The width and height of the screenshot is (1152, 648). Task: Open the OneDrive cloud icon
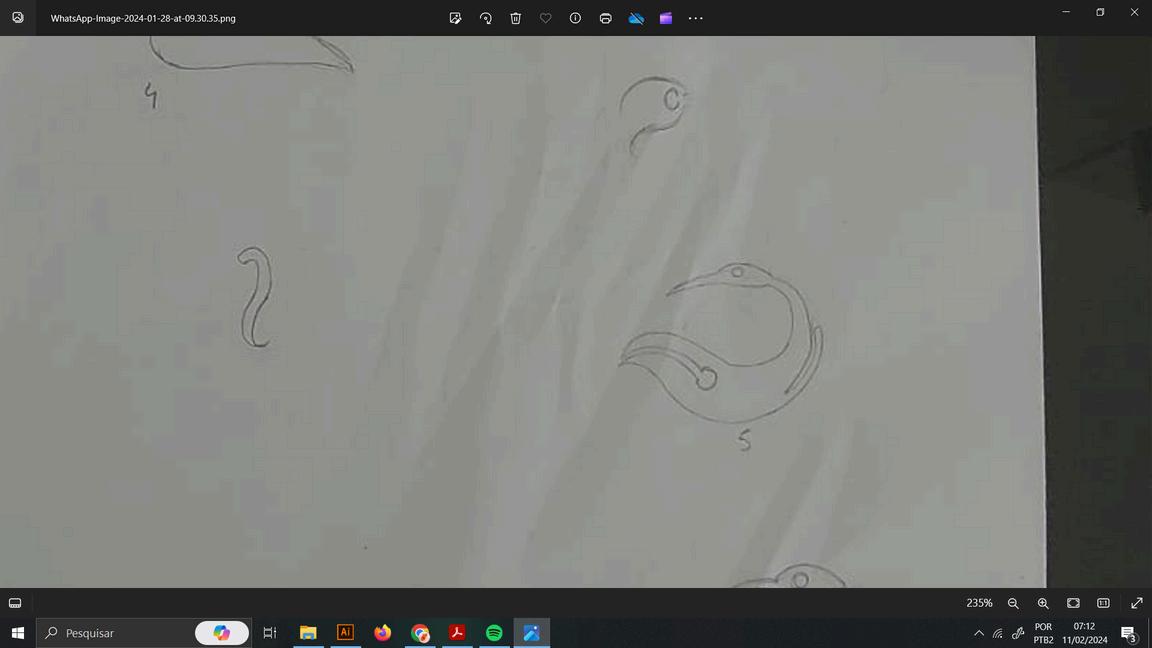636,18
